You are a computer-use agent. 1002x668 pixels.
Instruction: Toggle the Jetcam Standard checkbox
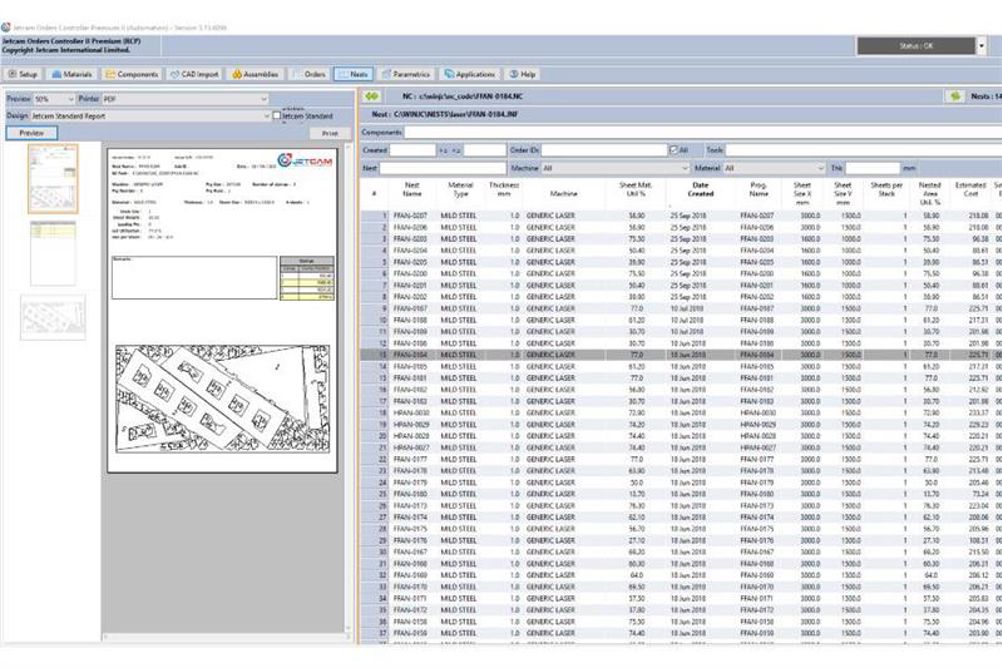pyautogui.click(x=277, y=116)
